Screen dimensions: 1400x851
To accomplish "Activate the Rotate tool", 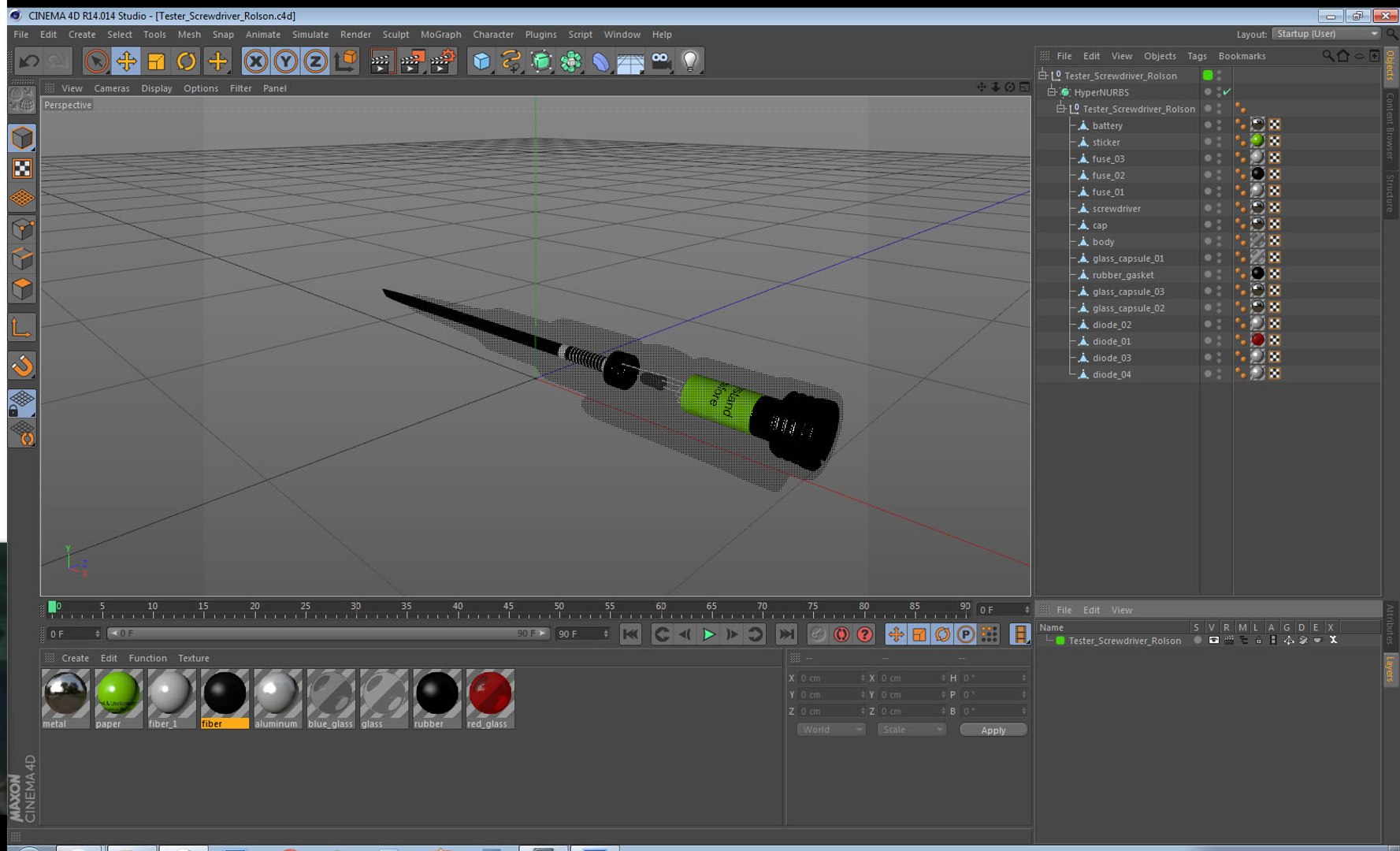I will [186, 61].
